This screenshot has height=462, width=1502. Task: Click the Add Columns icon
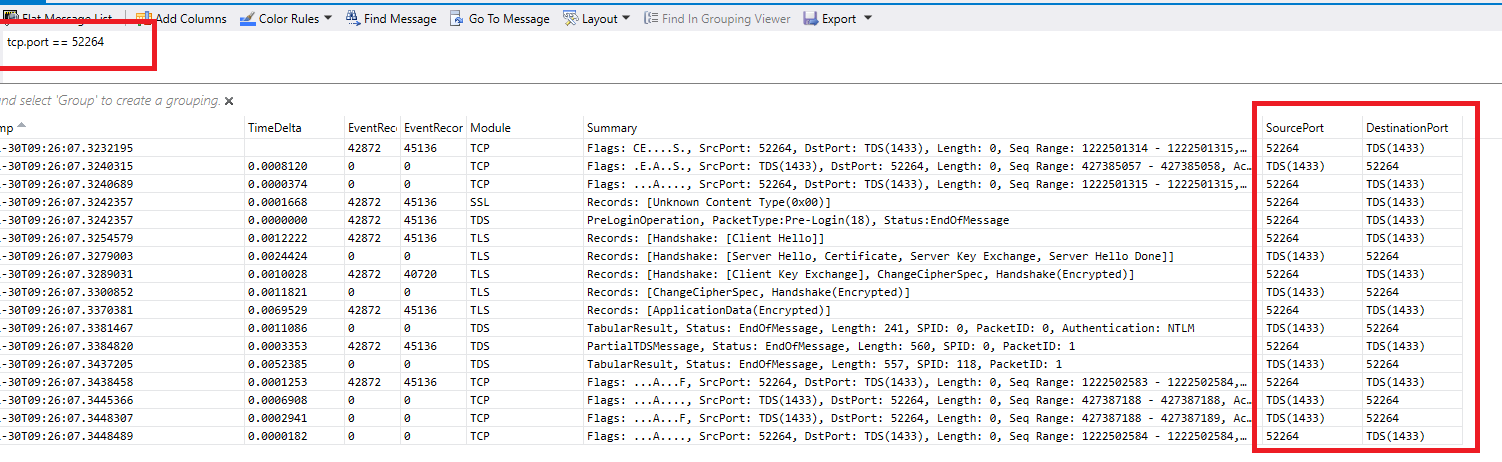(143, 18)
